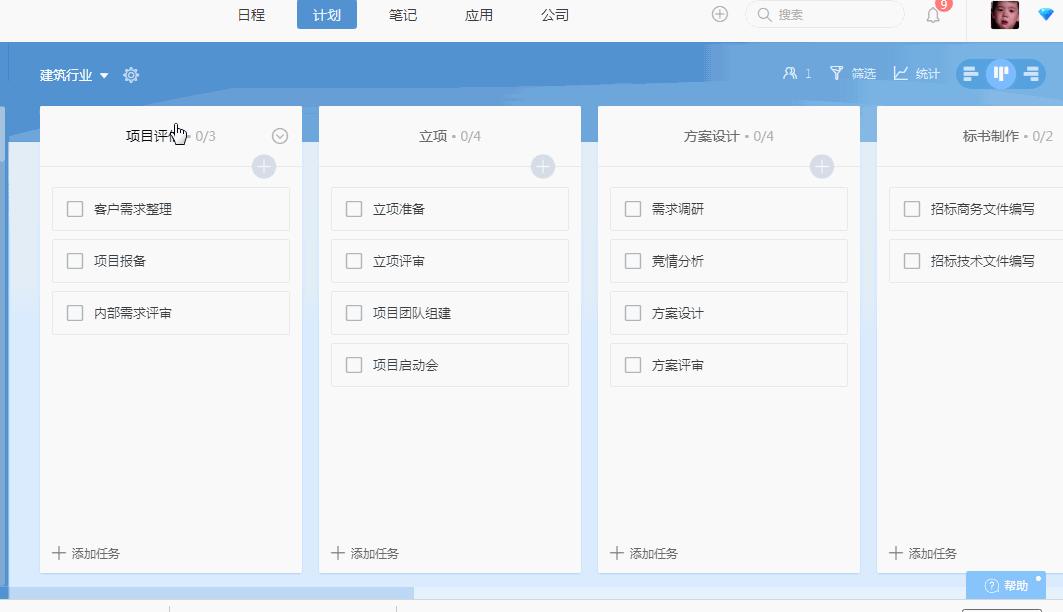The height and width of the screenshot is (612, 1063).
Task: Click the members icon showing 1
Action: pos(797,73)
